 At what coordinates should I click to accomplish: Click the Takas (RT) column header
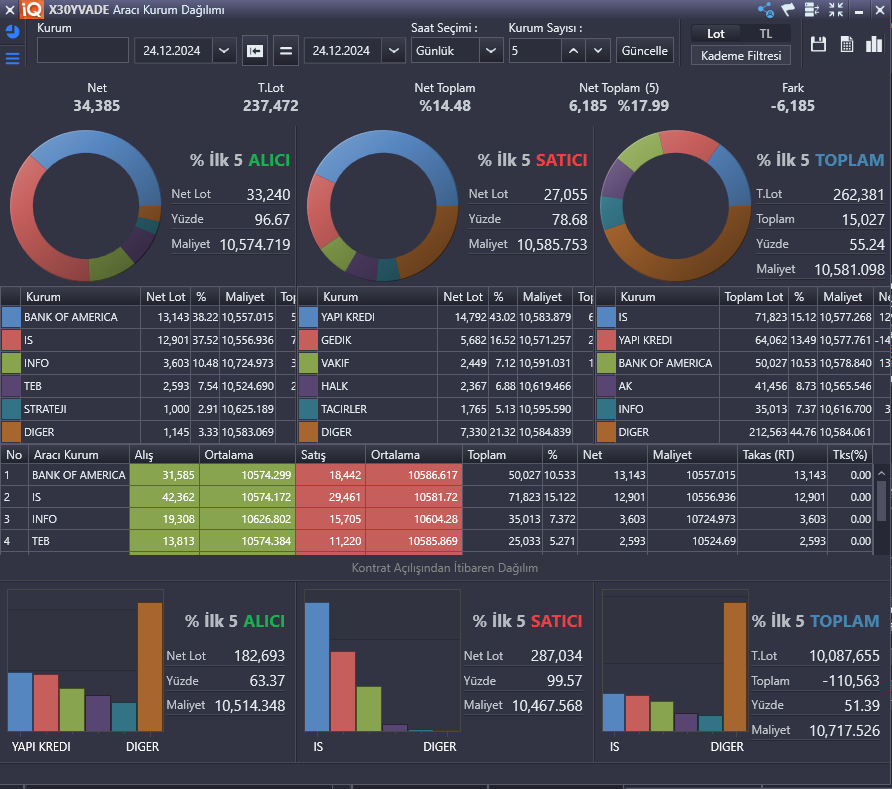point(782,455)
